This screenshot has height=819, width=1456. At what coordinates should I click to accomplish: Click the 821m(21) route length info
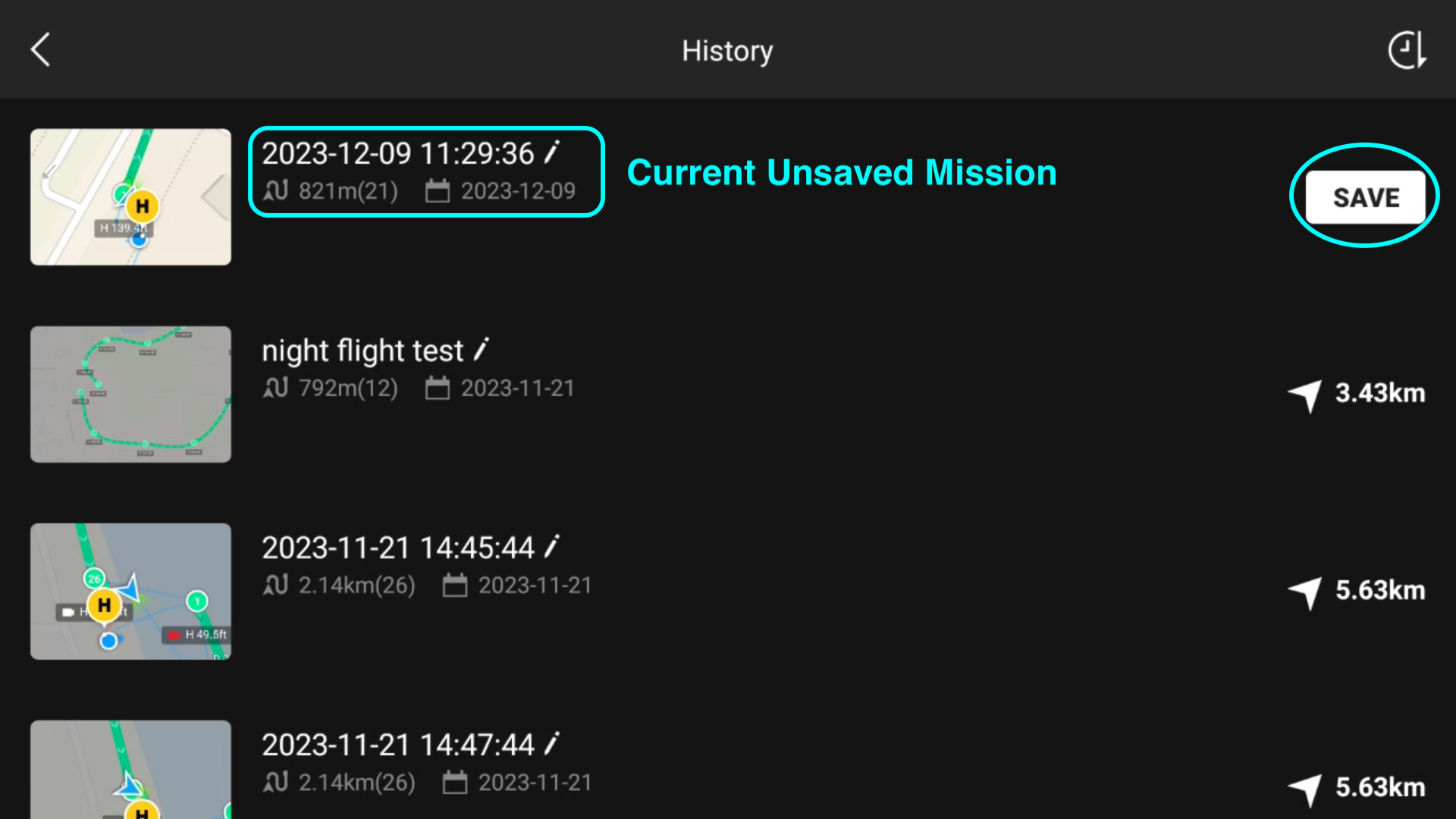(x=331, y=191)
